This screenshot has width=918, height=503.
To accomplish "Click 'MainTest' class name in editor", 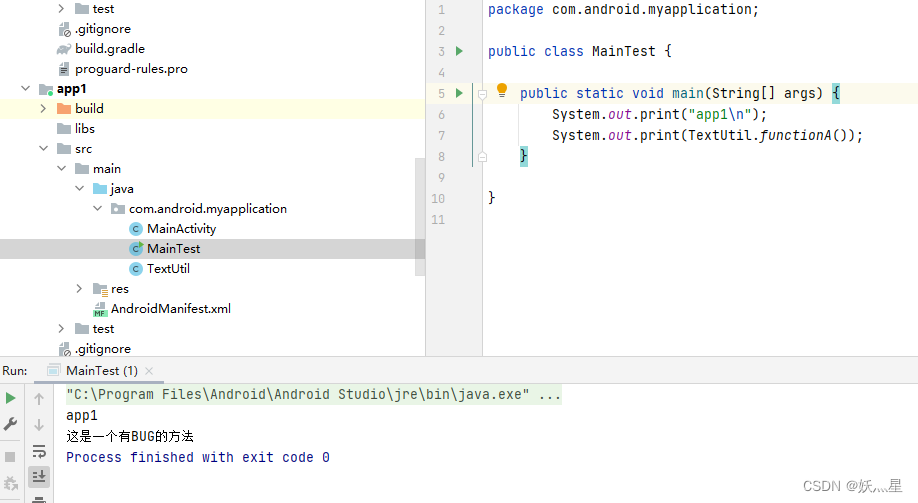I will pyautogui.click(x=624, y=51).
